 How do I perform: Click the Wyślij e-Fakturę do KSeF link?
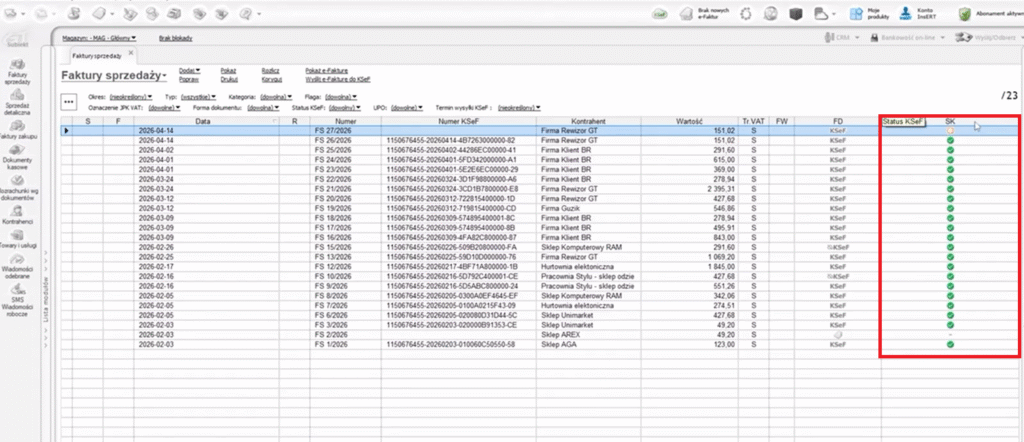coord(338,78)
